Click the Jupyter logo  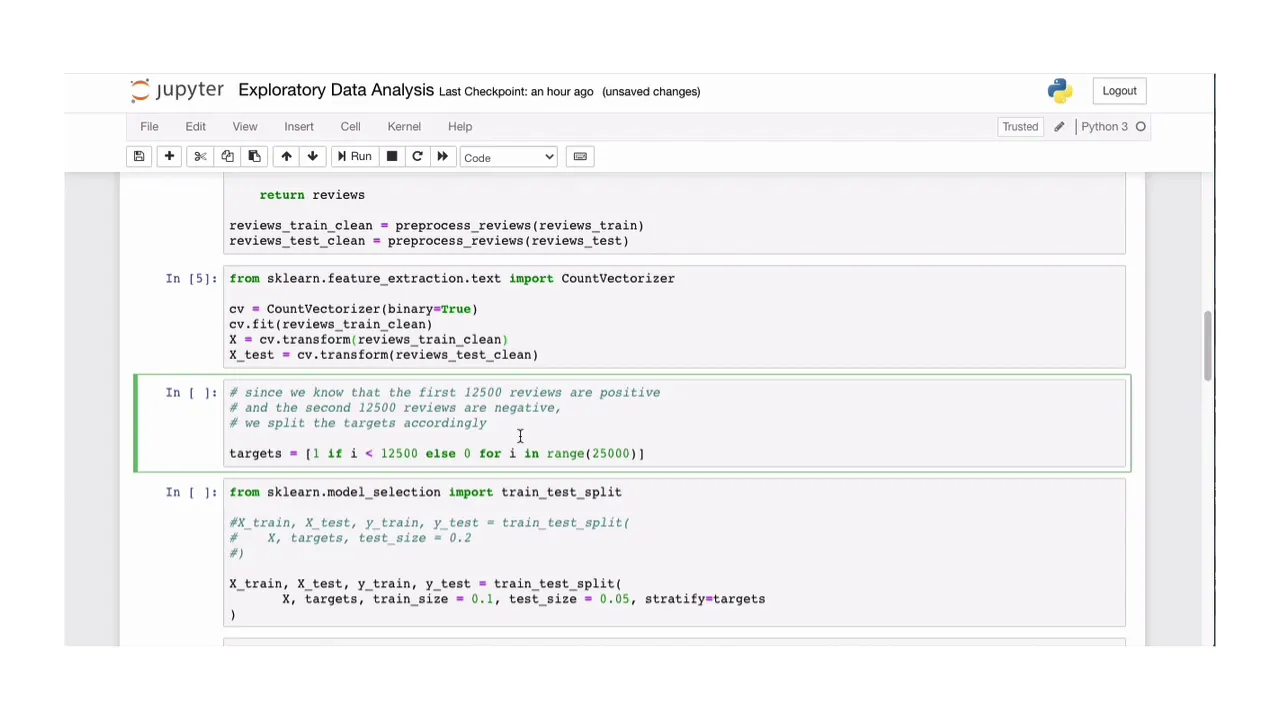(x=176, y=90)
